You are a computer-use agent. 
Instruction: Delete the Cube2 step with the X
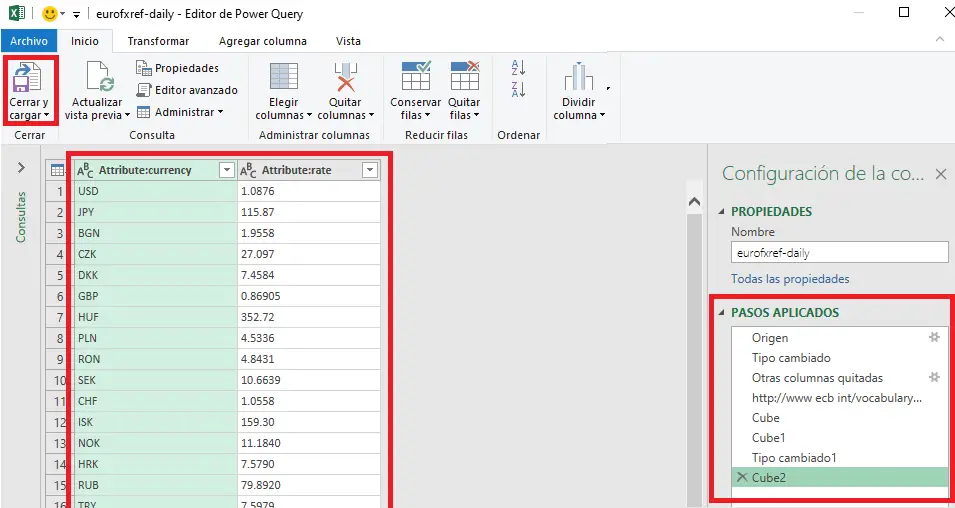(742, 477)
